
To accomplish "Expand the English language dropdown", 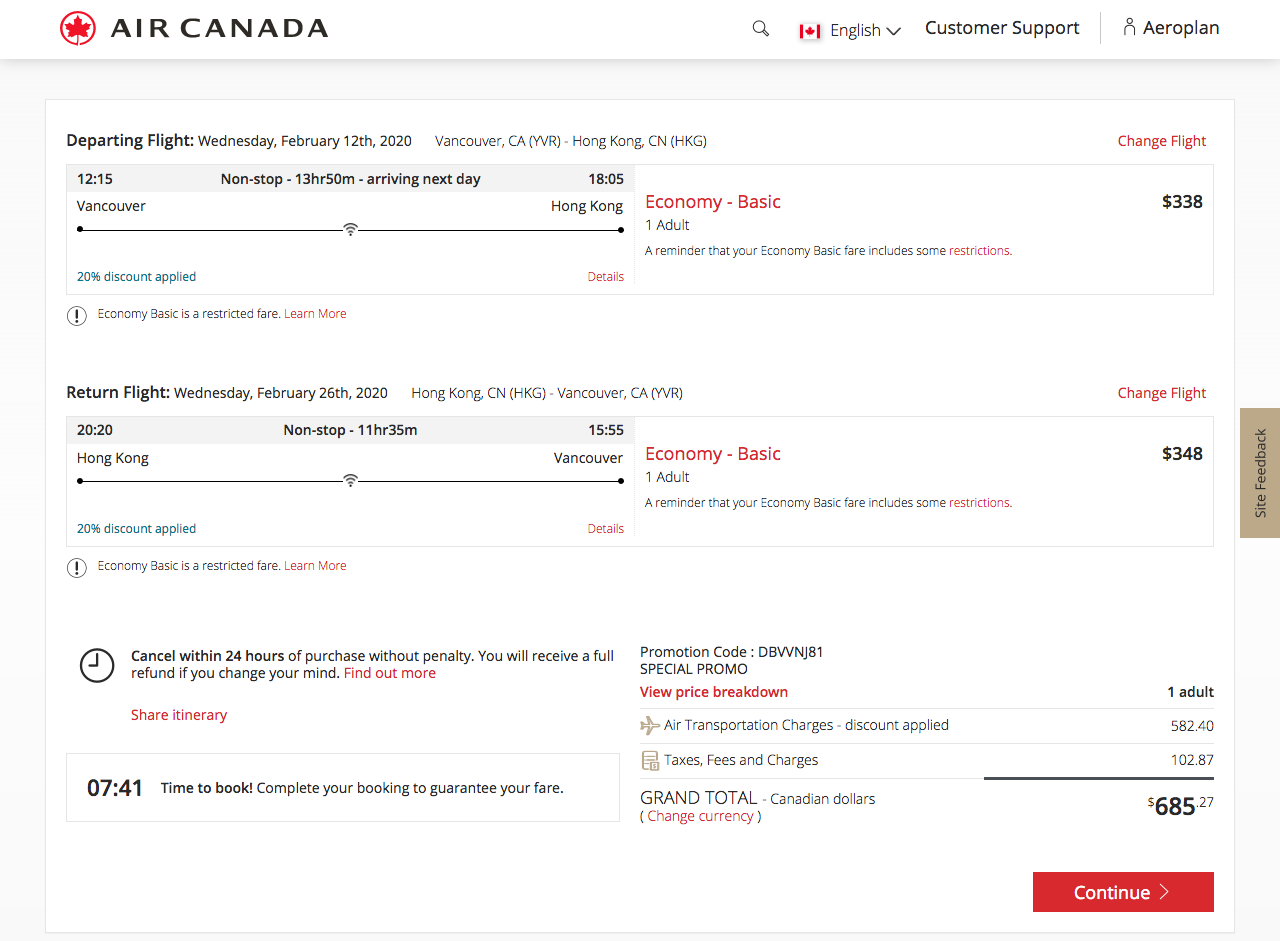I will [865, 31].
